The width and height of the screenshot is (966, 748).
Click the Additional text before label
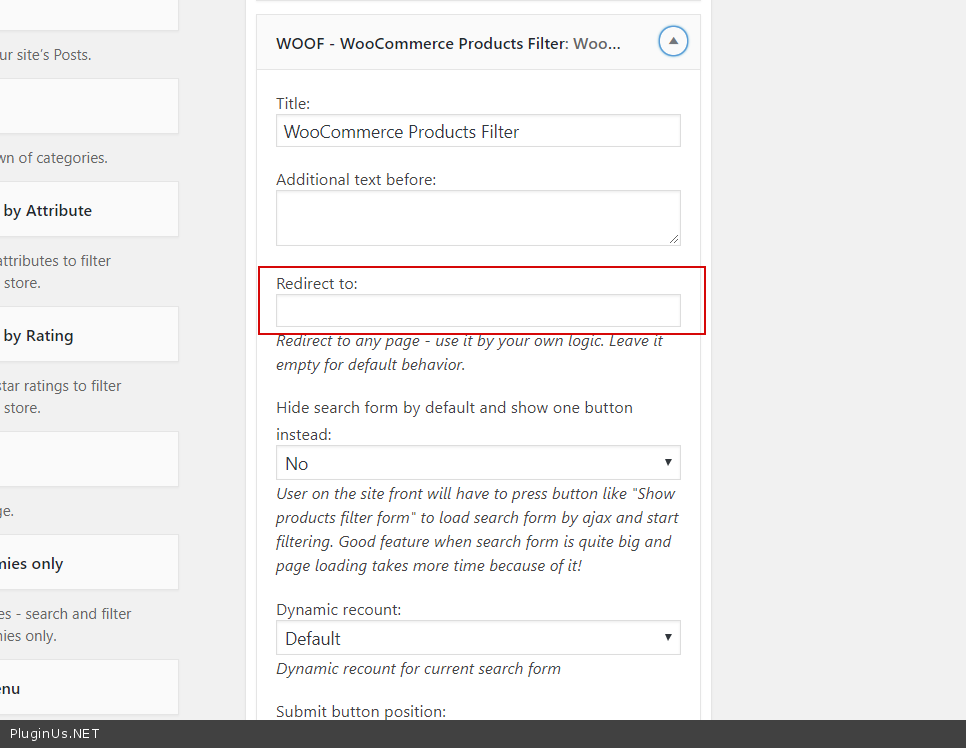point(356,179)
